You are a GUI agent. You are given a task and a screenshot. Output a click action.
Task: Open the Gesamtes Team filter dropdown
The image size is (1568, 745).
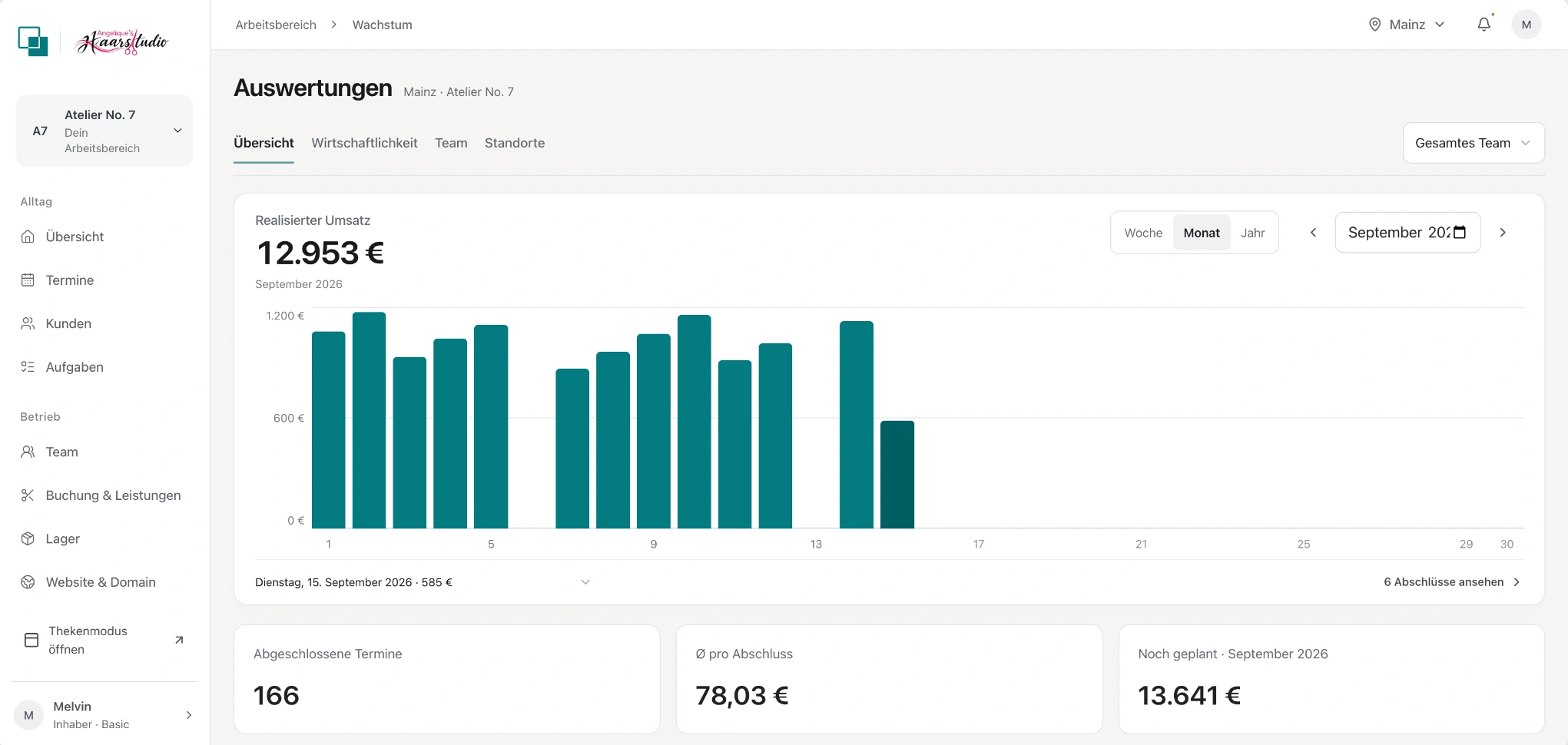pyautogui.click(x=1474, y=143)
